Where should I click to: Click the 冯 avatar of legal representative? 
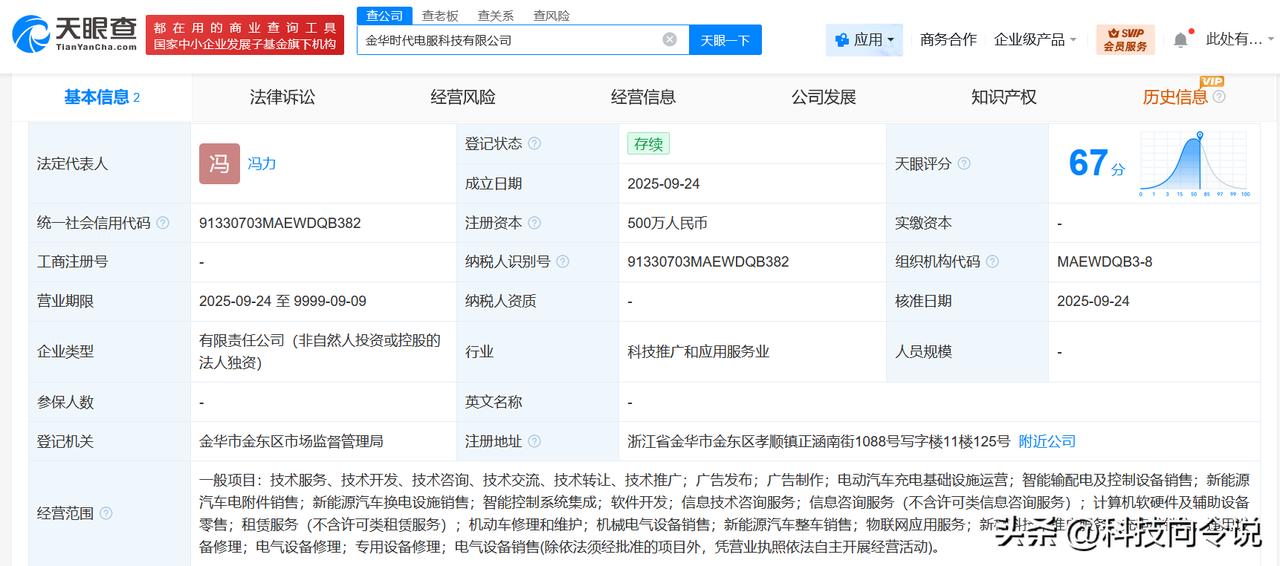[219, 163]
